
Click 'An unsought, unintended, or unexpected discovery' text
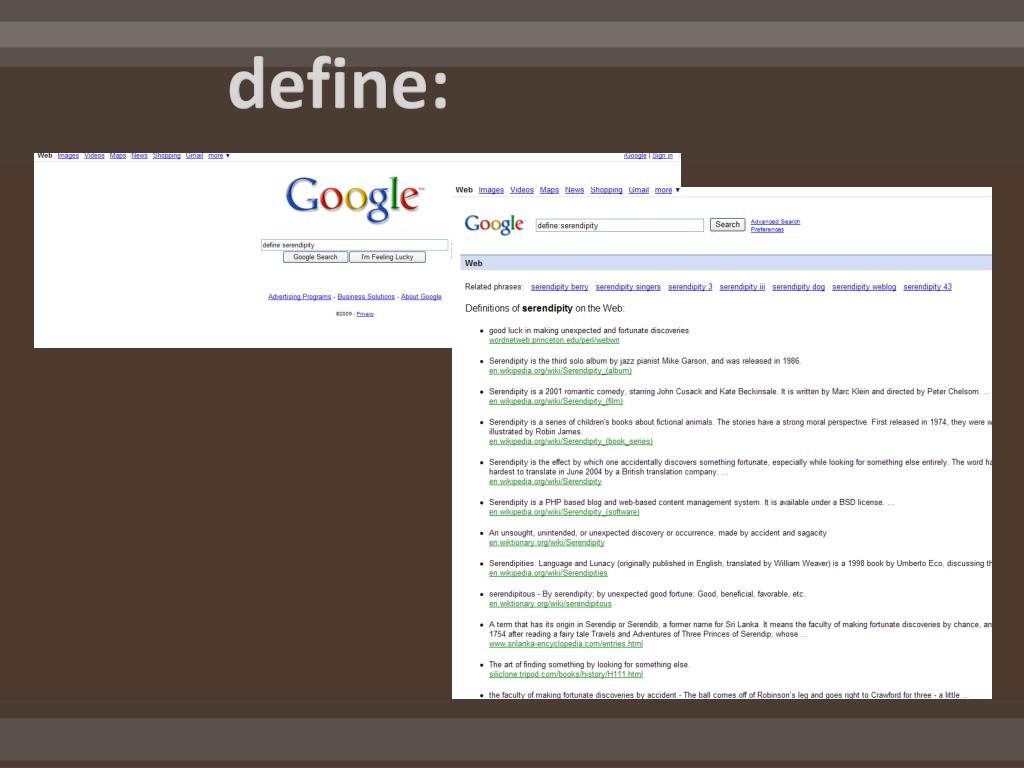(658, 533)
